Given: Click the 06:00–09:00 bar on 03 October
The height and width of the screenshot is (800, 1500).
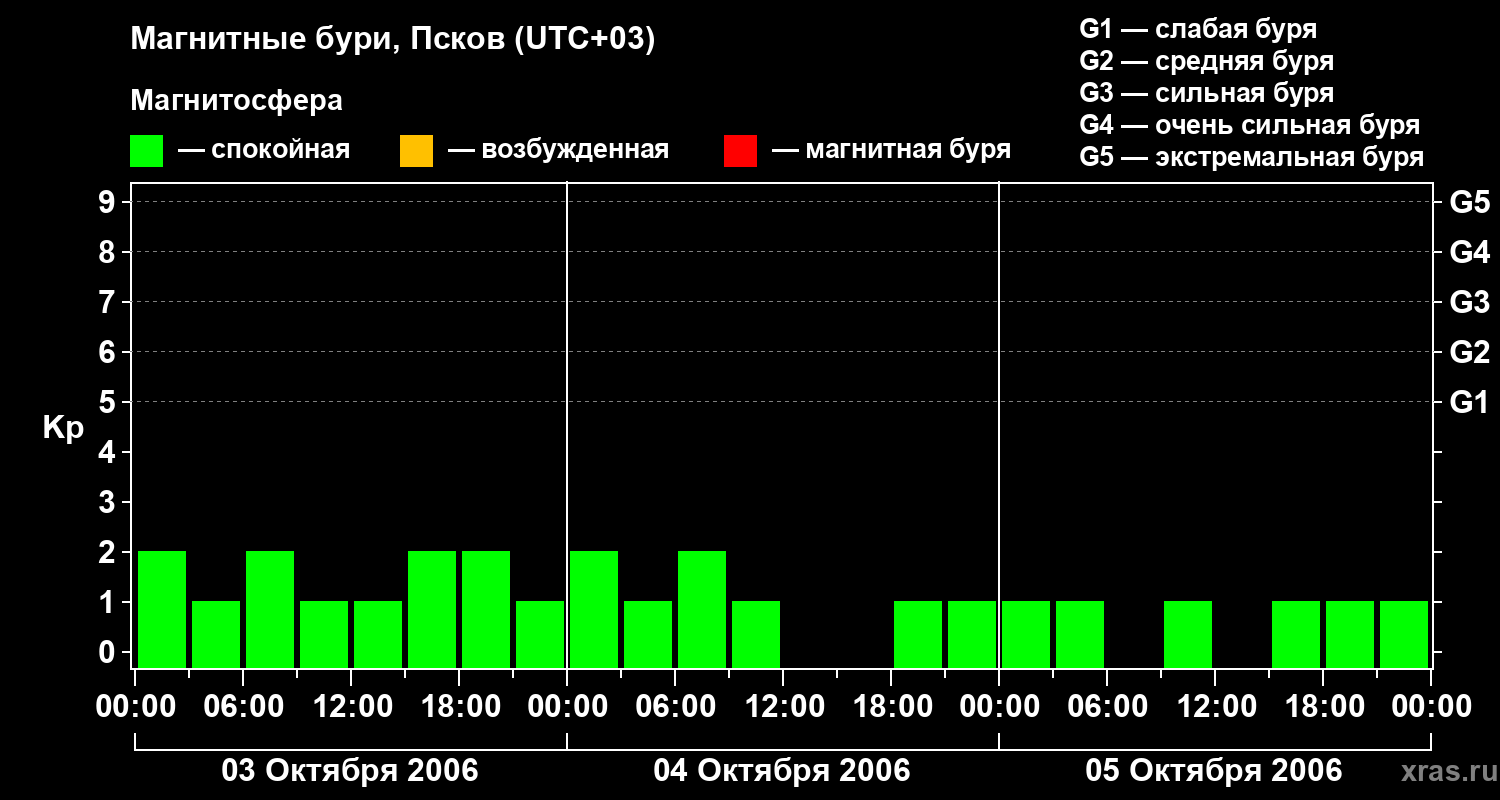Looking at the screenshot, I should tap(270, 609).
